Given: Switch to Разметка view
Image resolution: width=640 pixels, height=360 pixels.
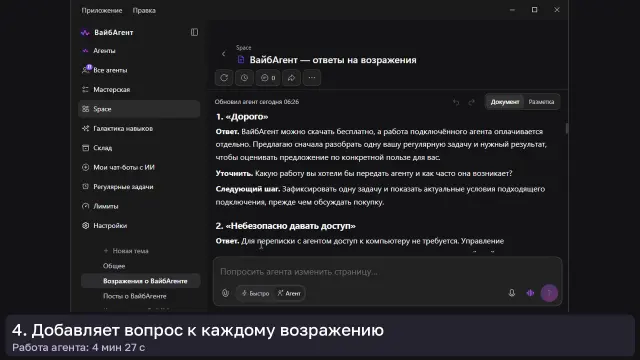Looking at the screenshot, I should (541, 102).
